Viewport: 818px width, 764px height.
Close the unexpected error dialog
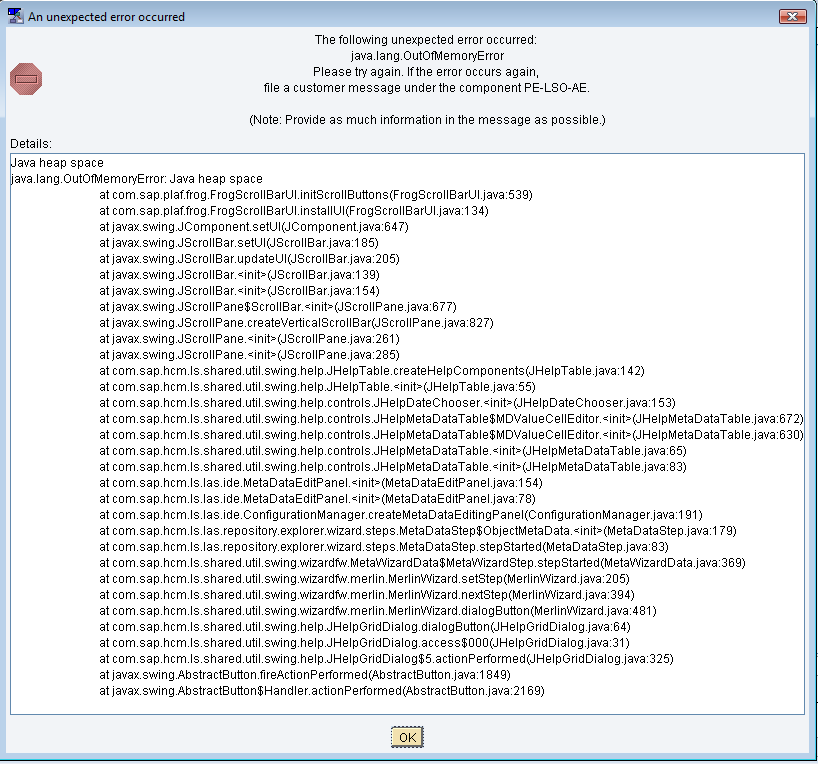(x=792, y=16)
